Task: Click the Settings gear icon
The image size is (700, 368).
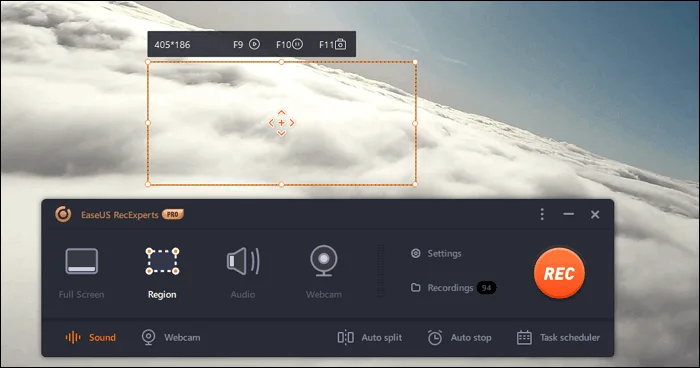Action: coord(416,253)
